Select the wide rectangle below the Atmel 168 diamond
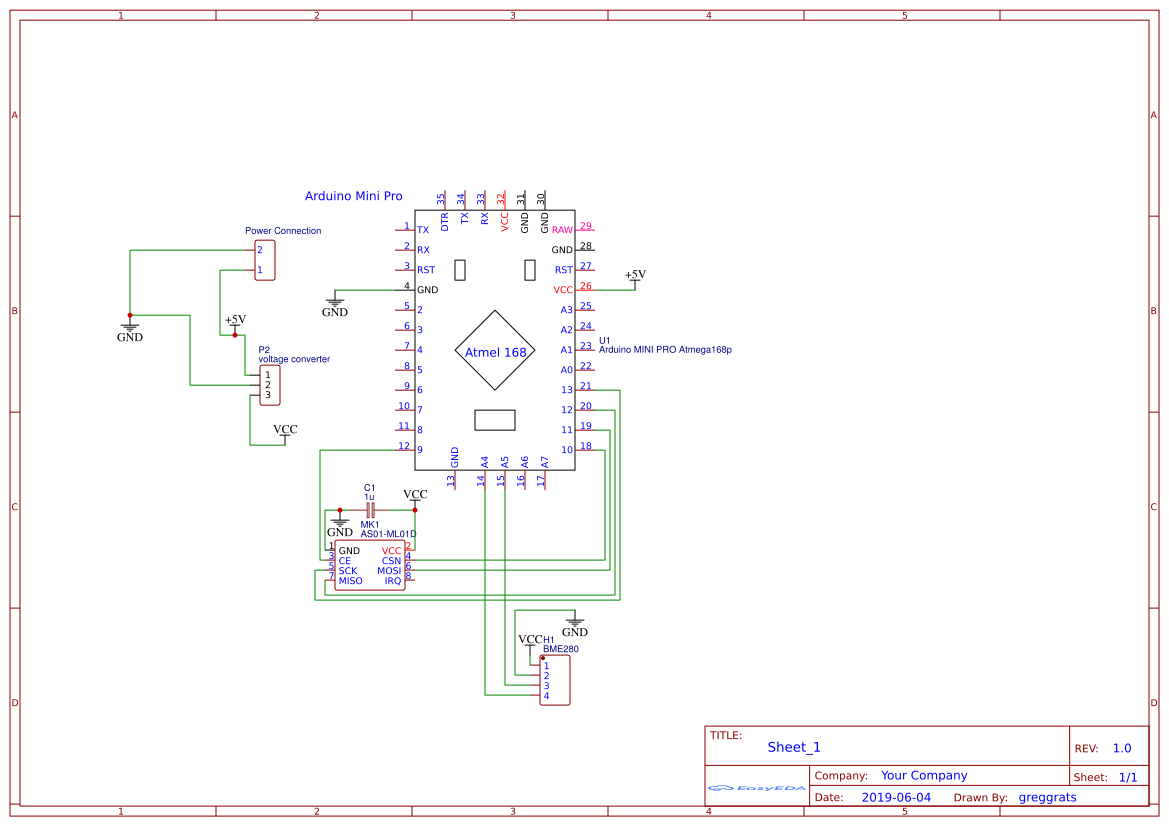This screenshot has width=1169, height=827. [x=495, y=420]
